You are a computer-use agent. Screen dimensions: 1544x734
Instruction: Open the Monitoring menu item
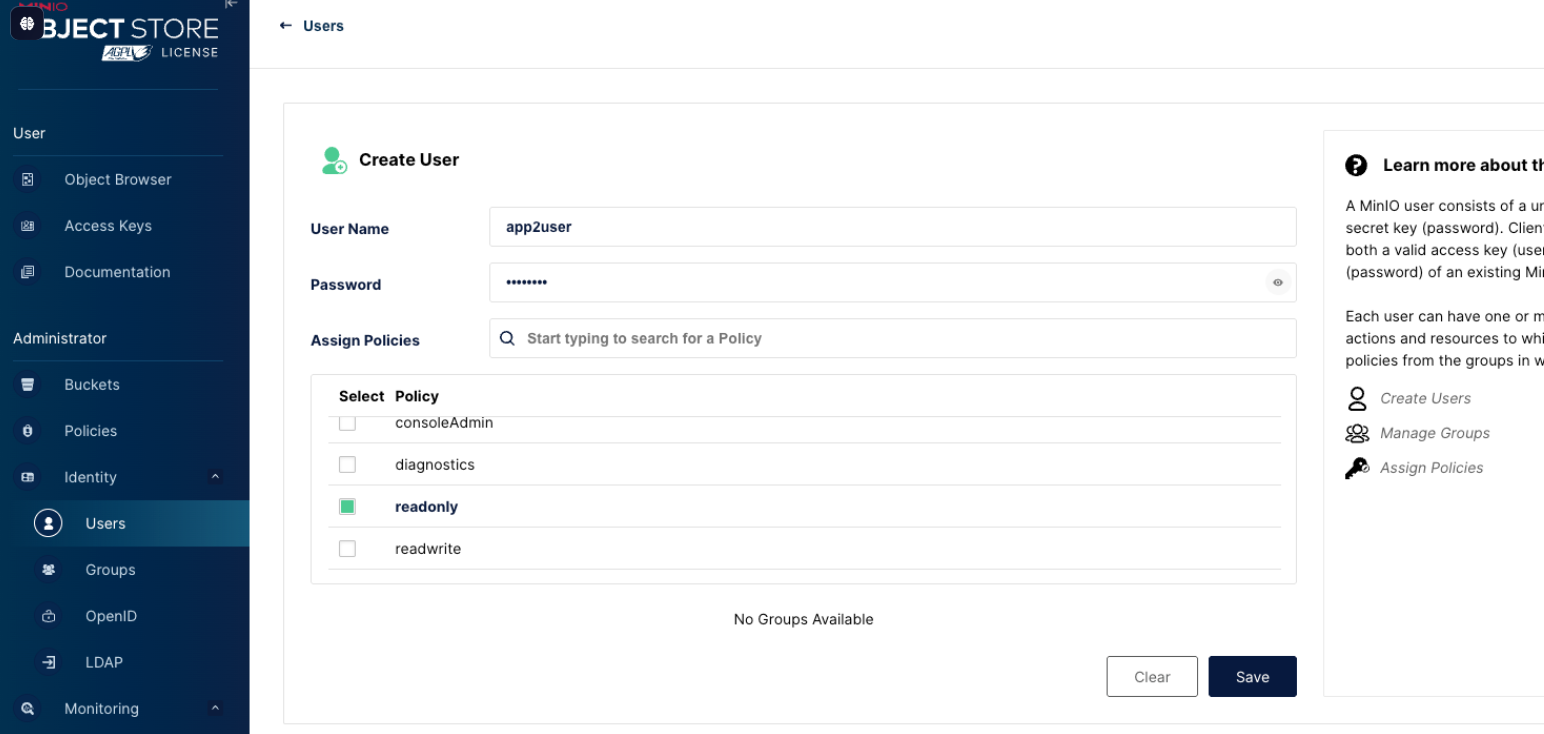[101, 708]
